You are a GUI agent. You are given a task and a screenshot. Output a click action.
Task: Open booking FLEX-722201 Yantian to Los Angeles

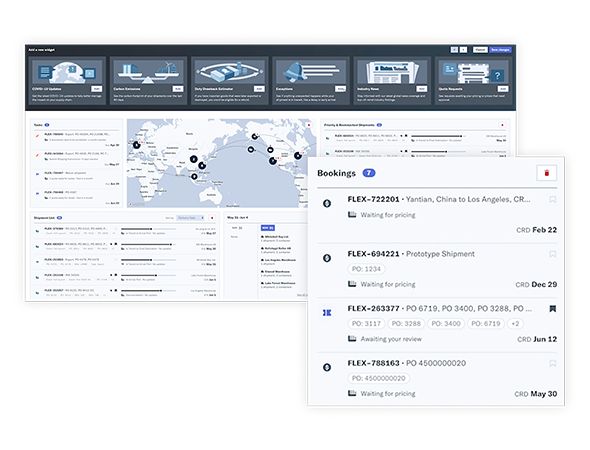[x=439, y=199]
